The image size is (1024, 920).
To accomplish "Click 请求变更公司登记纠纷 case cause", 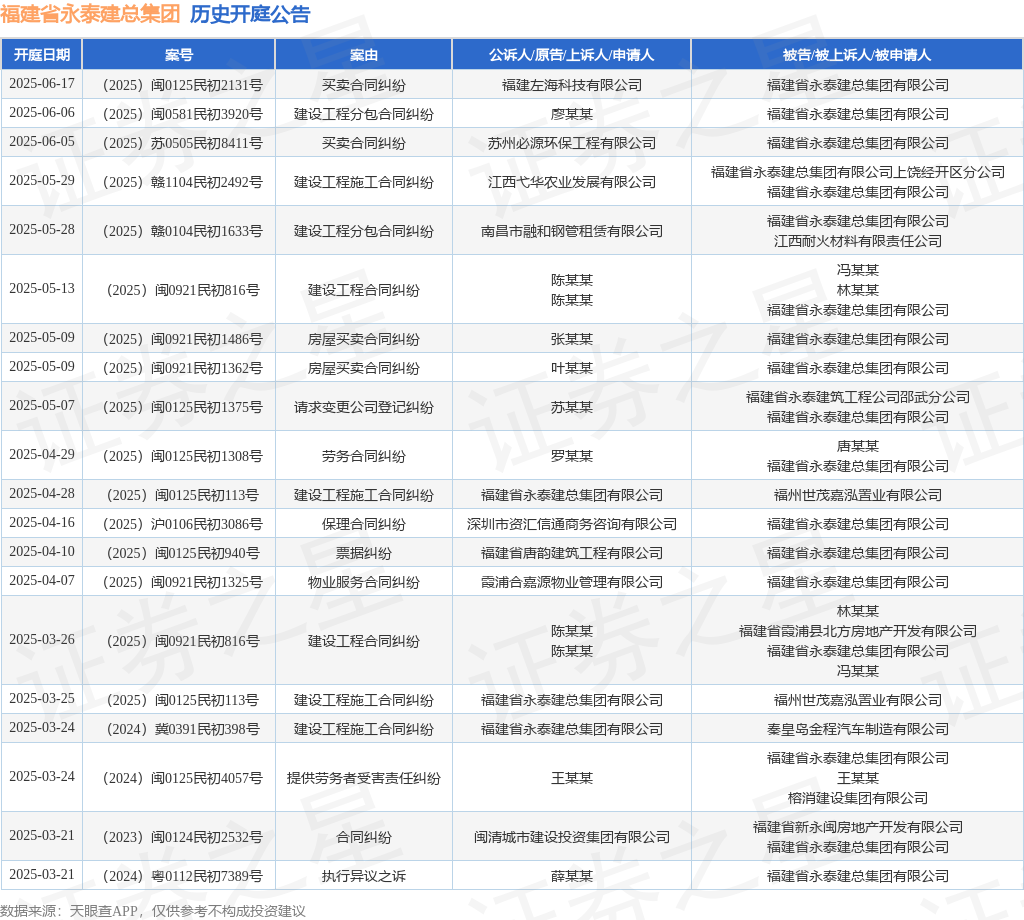I will coord(364,407).
